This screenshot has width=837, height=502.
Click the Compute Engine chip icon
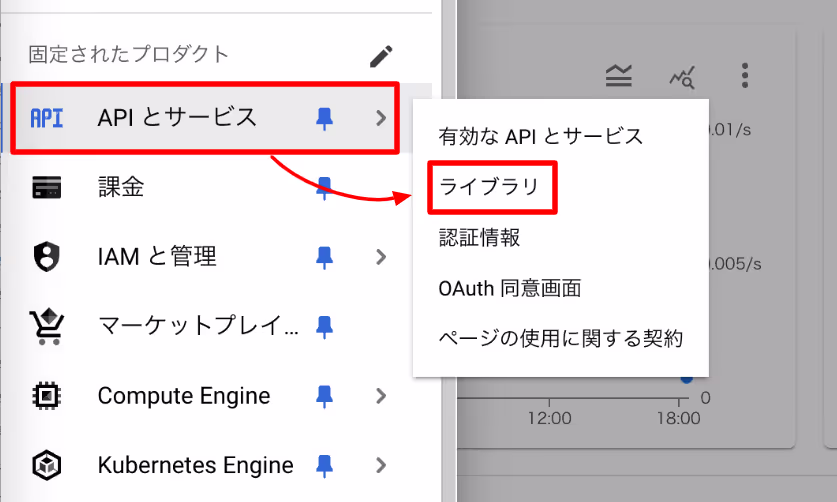coord(46,396)
